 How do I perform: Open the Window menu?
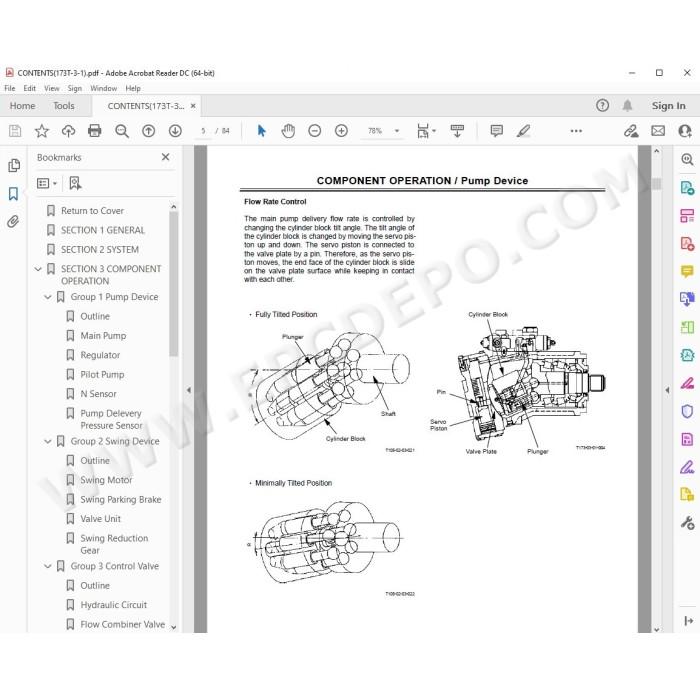pyautogui.click(x=104, y=88)
